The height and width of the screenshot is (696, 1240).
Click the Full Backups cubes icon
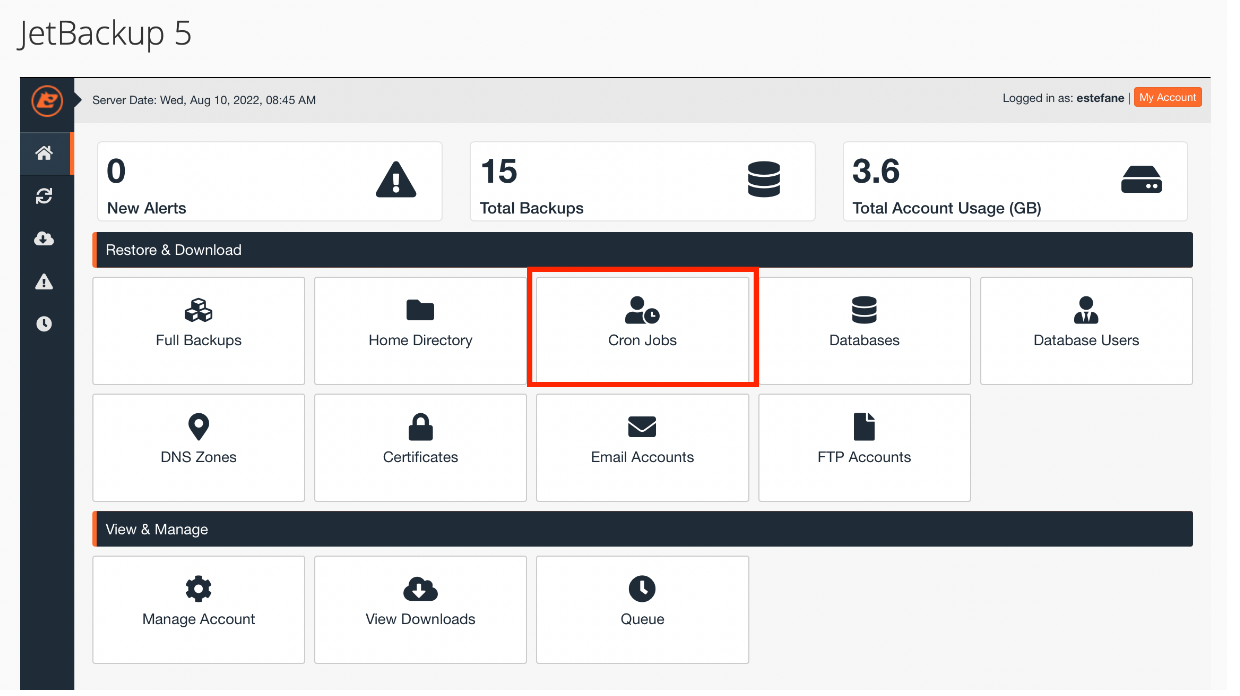(199, 310)
